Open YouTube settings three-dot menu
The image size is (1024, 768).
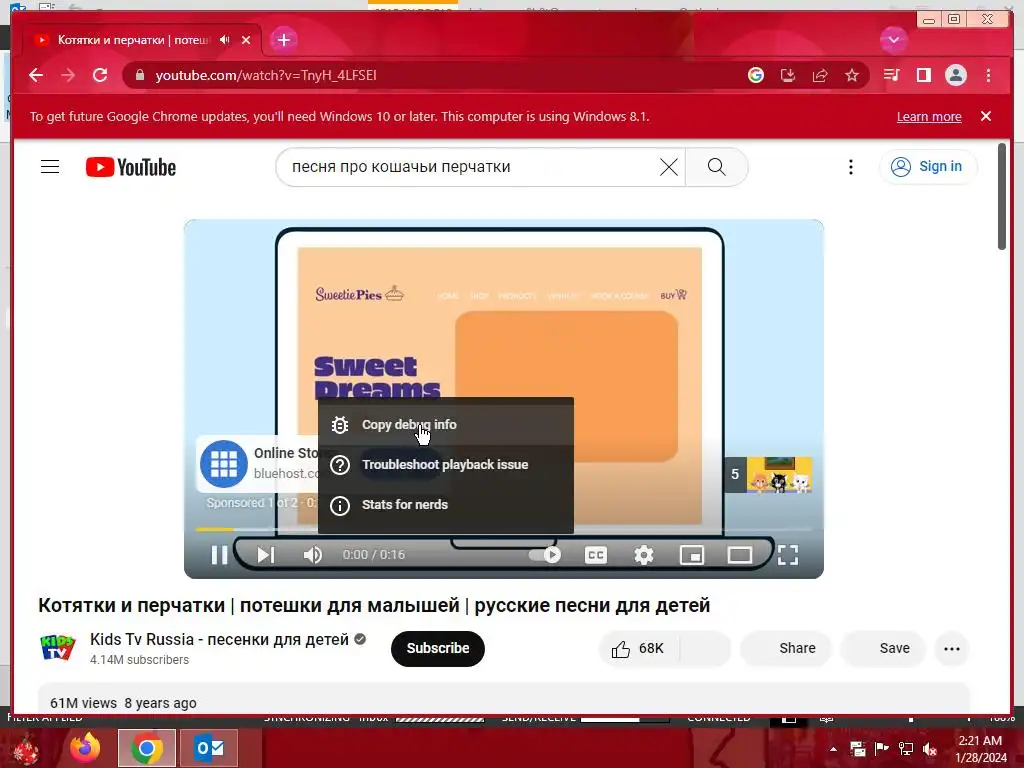[x=850, y=167]
